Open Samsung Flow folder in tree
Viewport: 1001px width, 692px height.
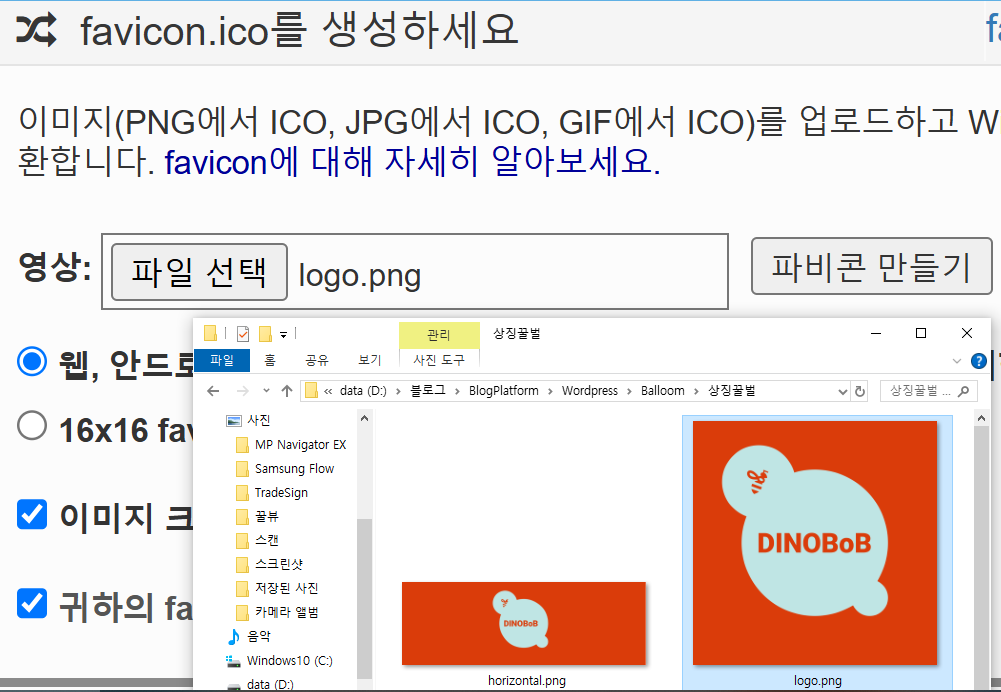(x=294, y=469)
